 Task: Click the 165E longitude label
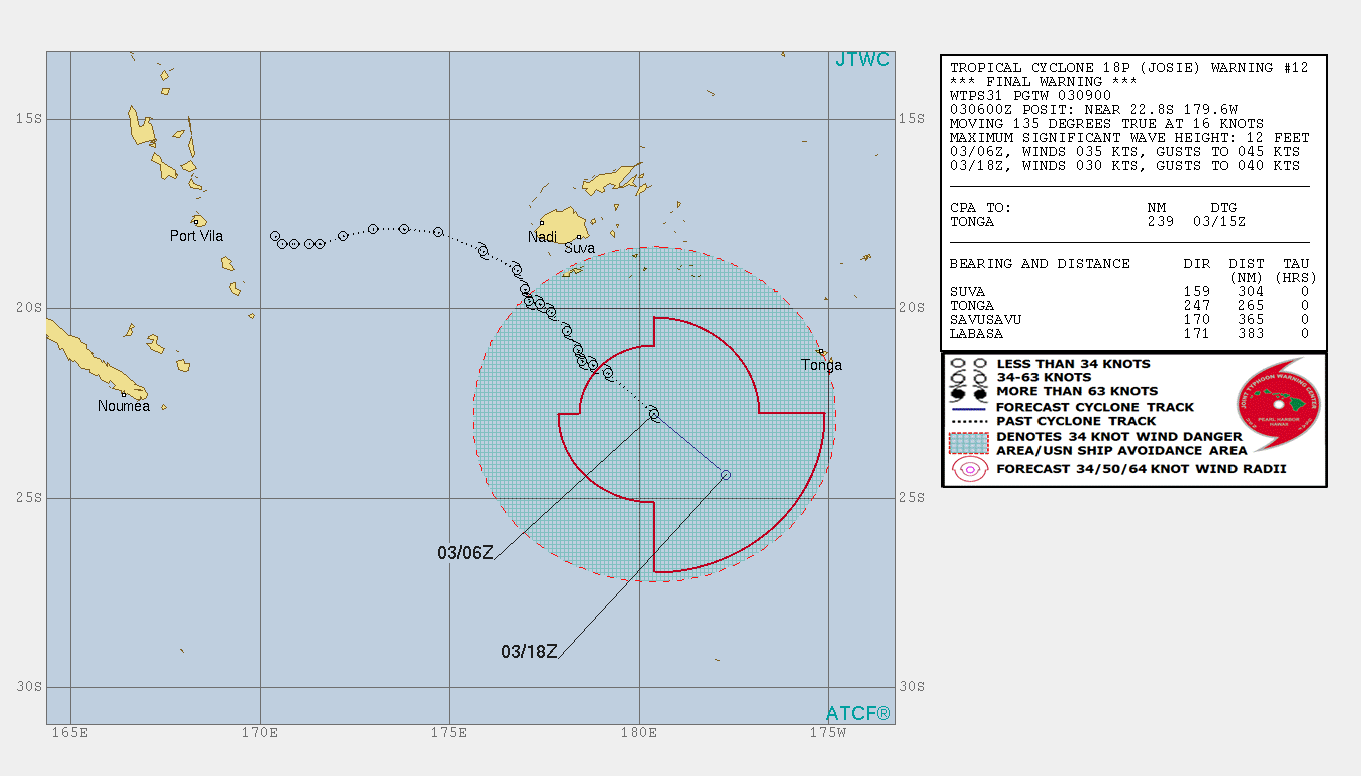point(68,733)
